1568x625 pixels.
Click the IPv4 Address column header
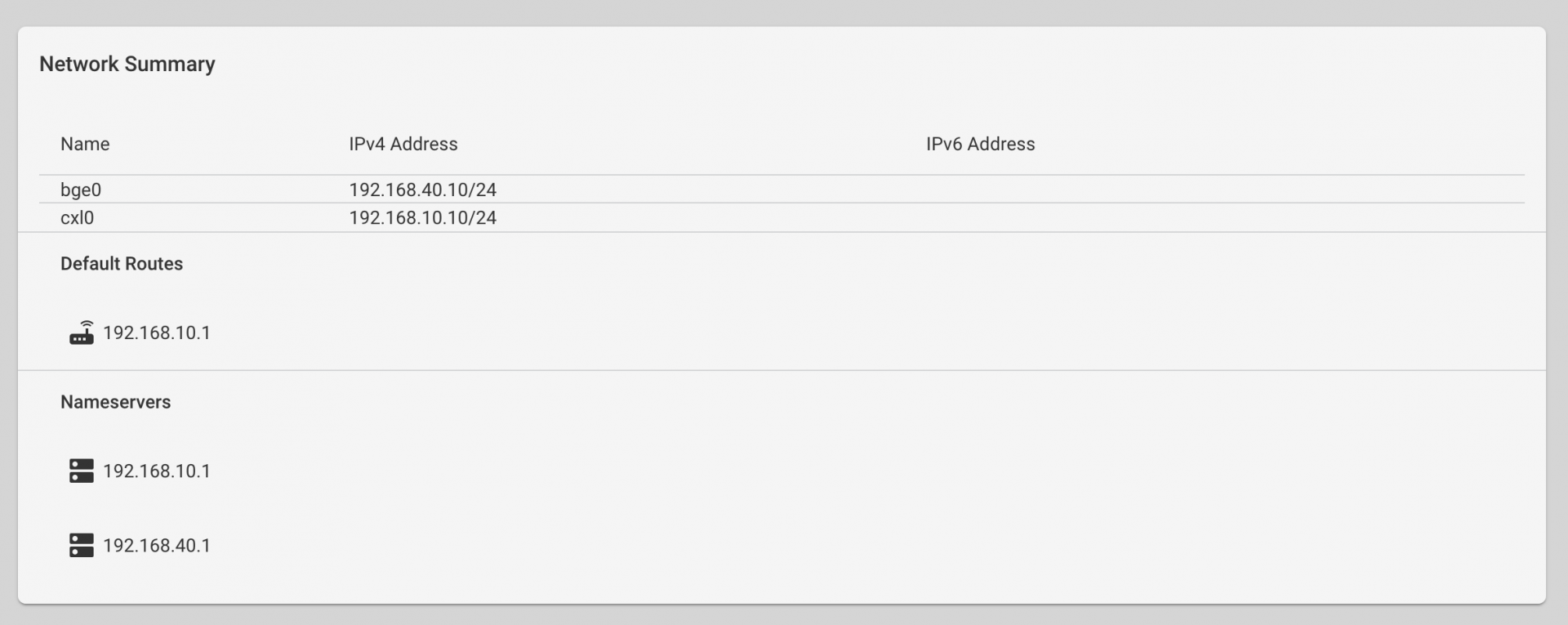tap(403, 144)
